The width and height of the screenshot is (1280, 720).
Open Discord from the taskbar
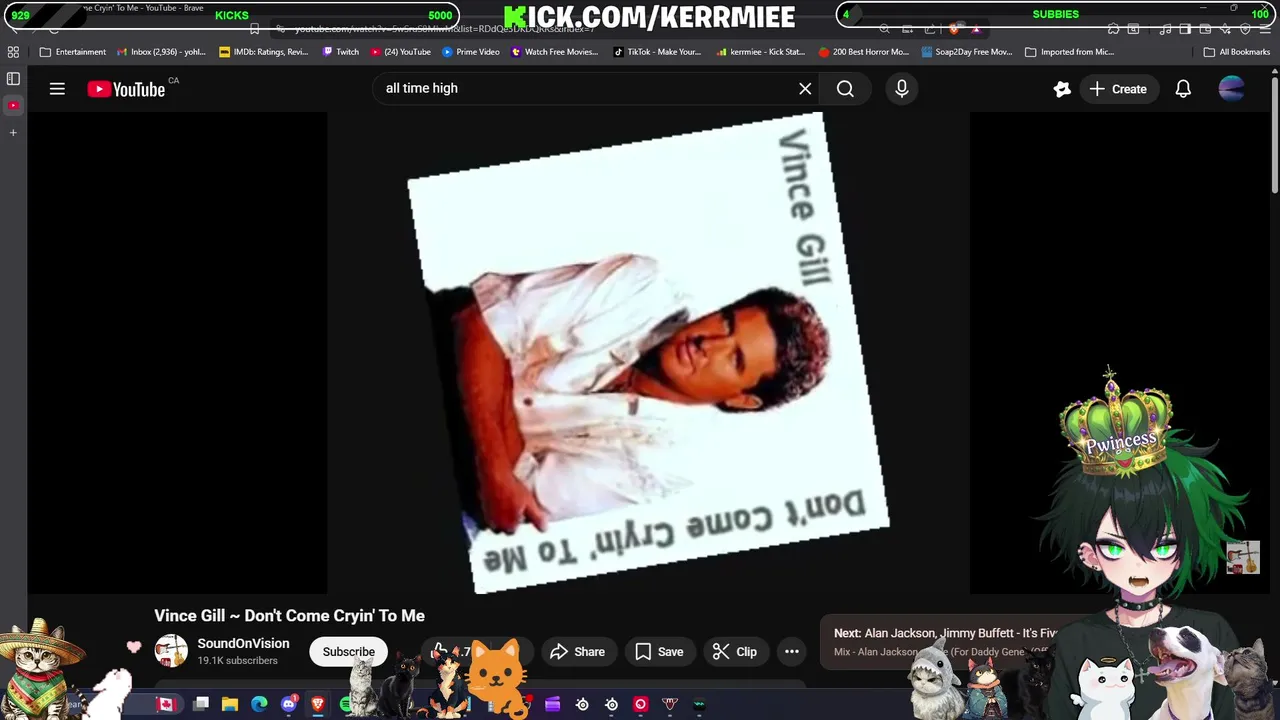pos(289,704)
